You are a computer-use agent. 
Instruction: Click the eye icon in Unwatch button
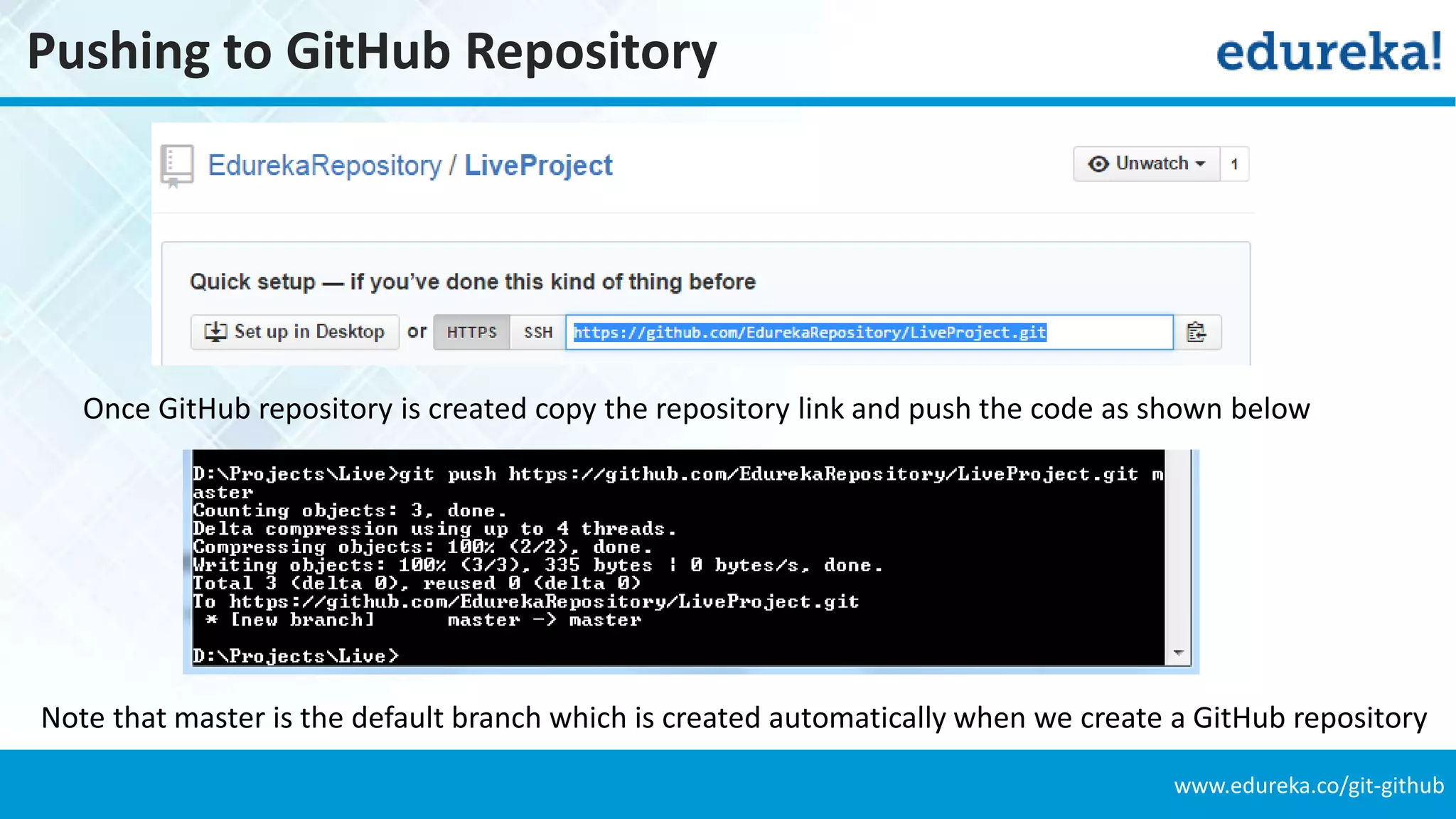click(1098, 164)
